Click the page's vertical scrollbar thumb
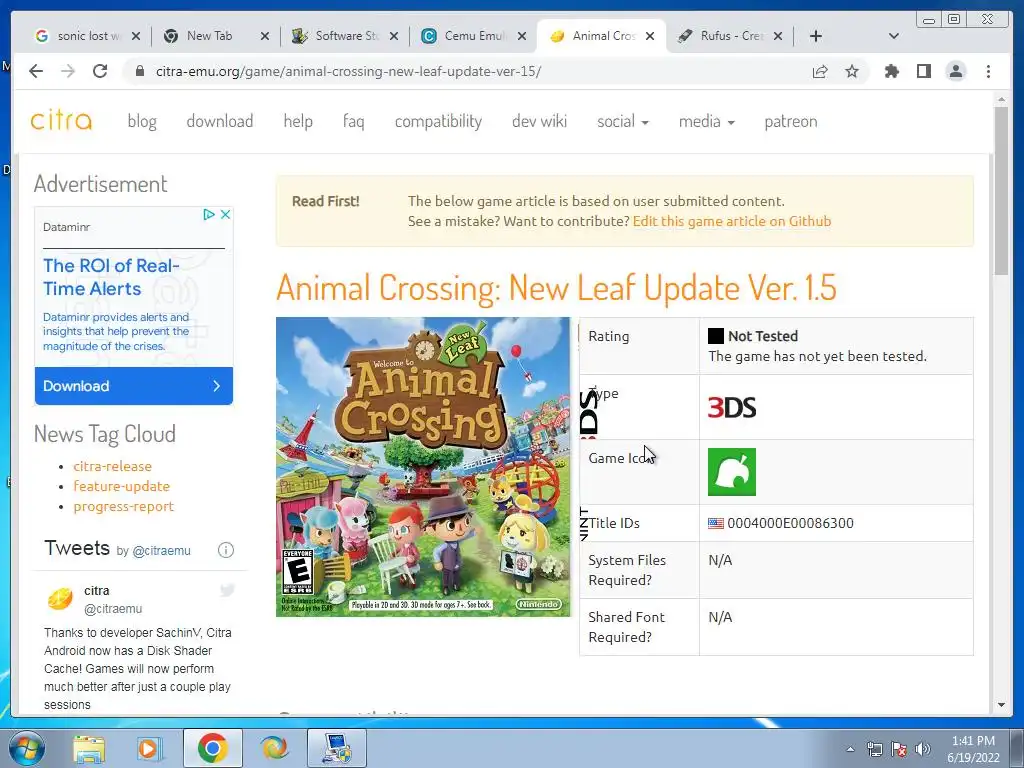 [x=1001, y=191]
